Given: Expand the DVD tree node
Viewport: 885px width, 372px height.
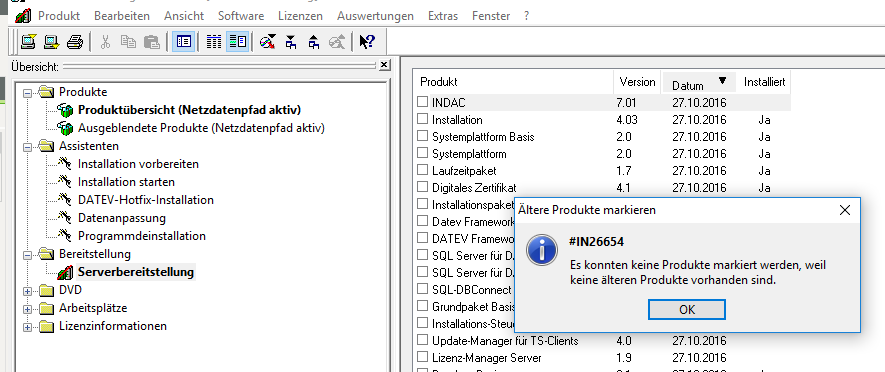Looking at the screenshot, I should pyautogui.click(x=28, y=291).
